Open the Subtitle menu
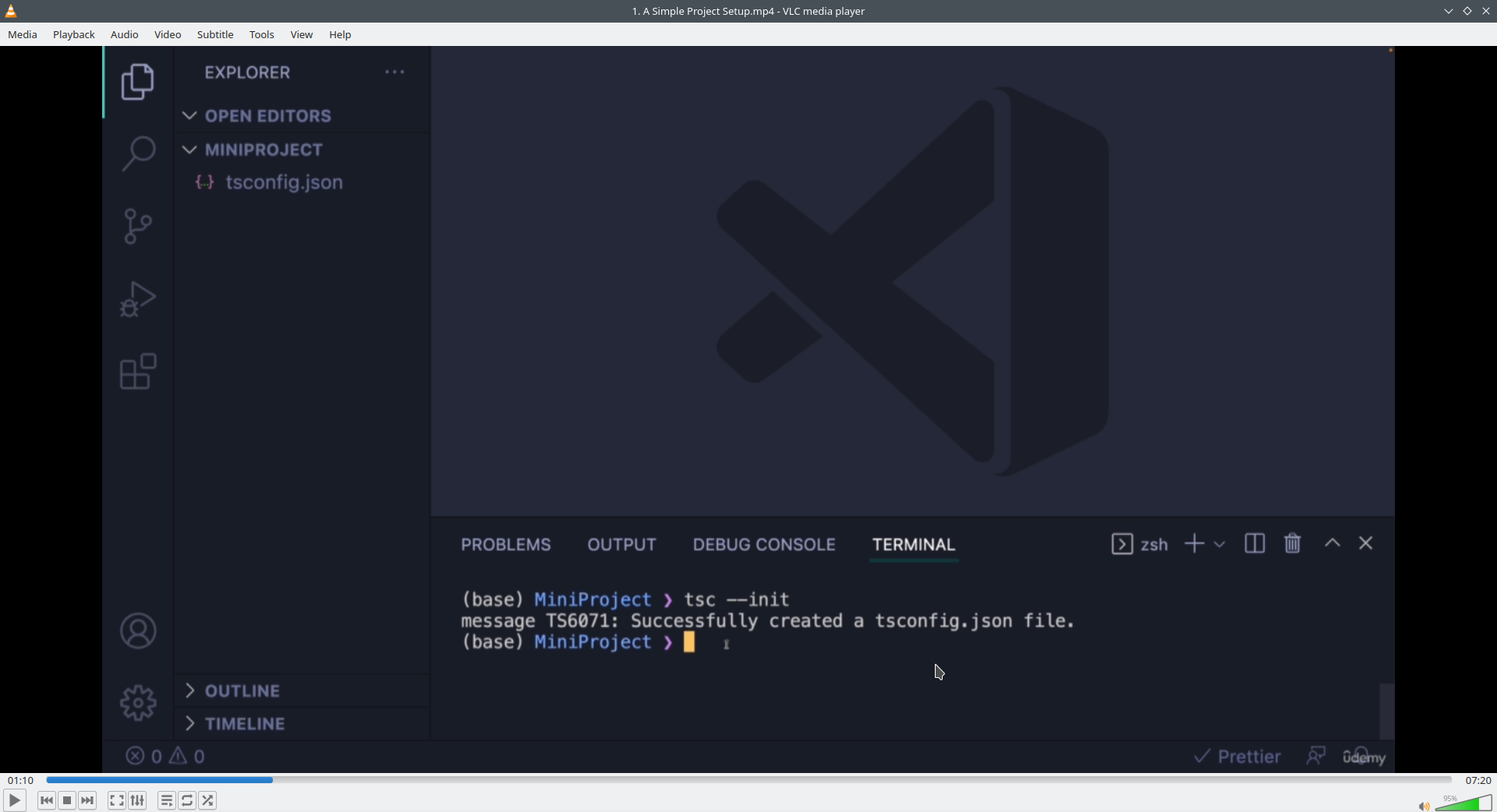The image size is (1497, 812). click(x=215, y=34)
